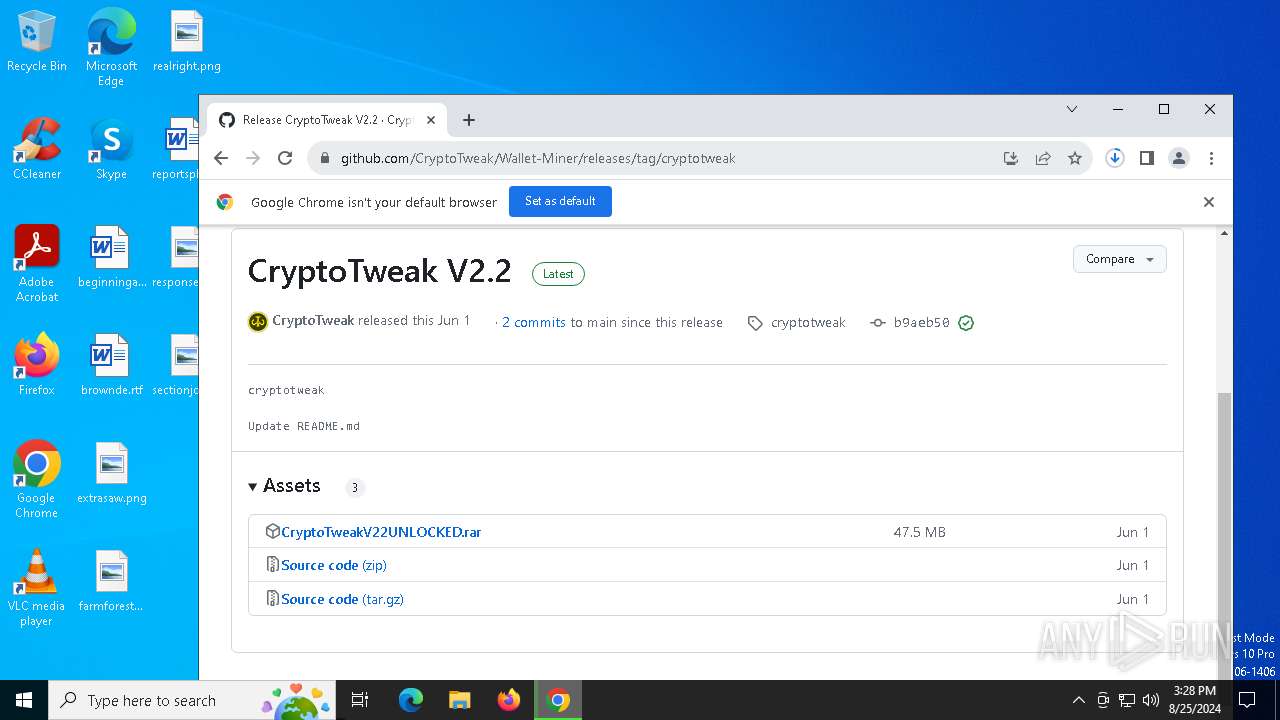View site information lock icon

pos(324,158)
